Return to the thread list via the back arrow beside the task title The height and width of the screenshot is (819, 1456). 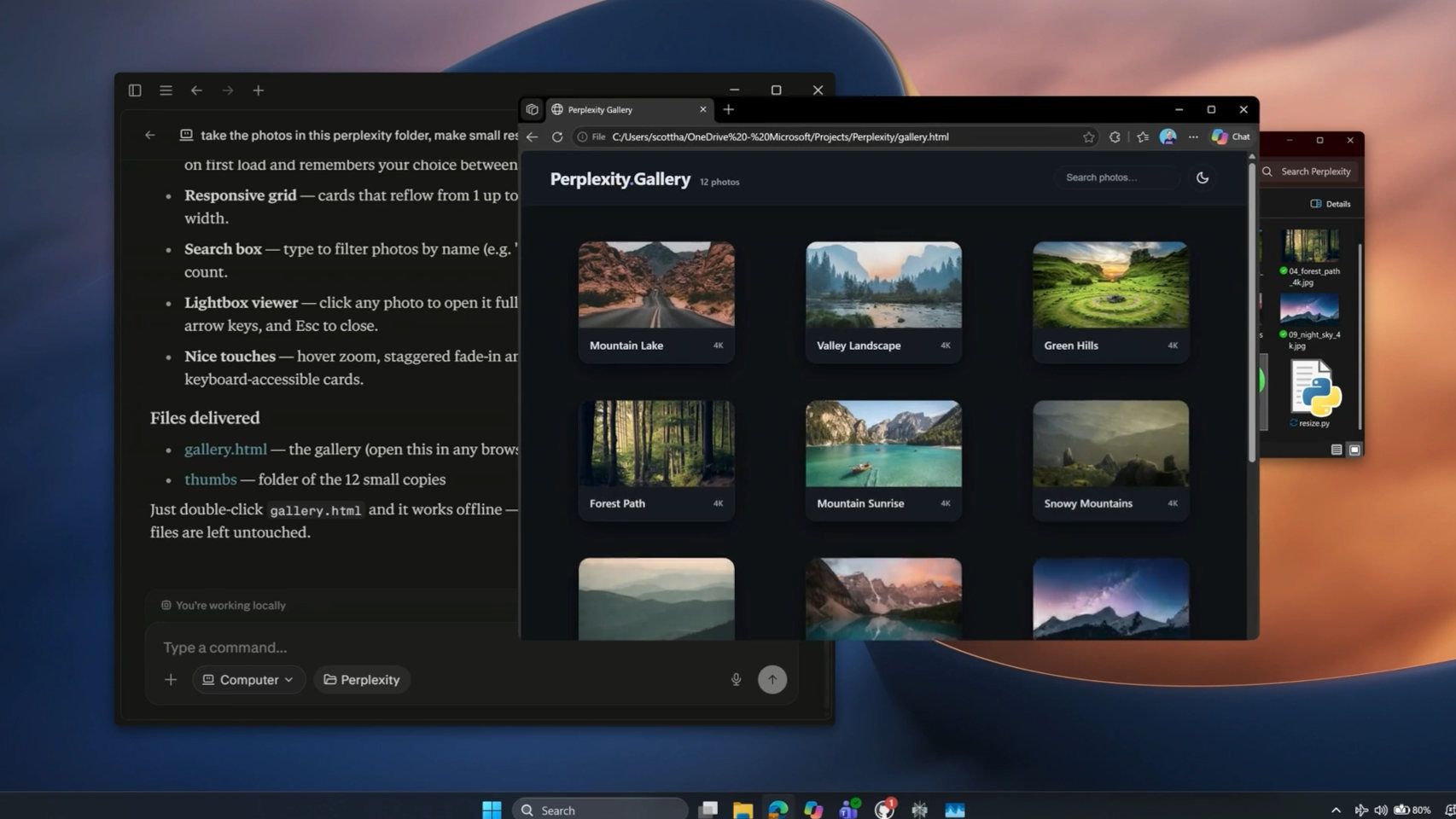coord(150,135)
